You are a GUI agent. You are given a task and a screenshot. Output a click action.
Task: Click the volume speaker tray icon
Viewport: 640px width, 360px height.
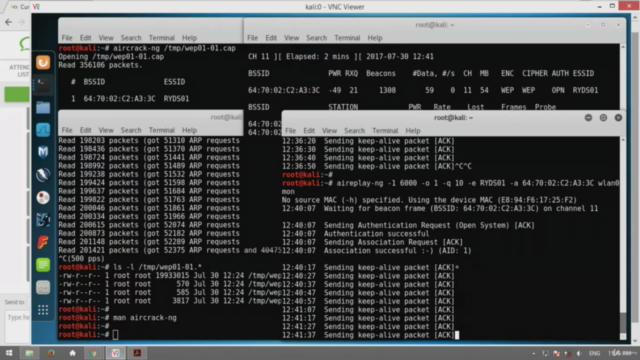click(x=578, y=353)
